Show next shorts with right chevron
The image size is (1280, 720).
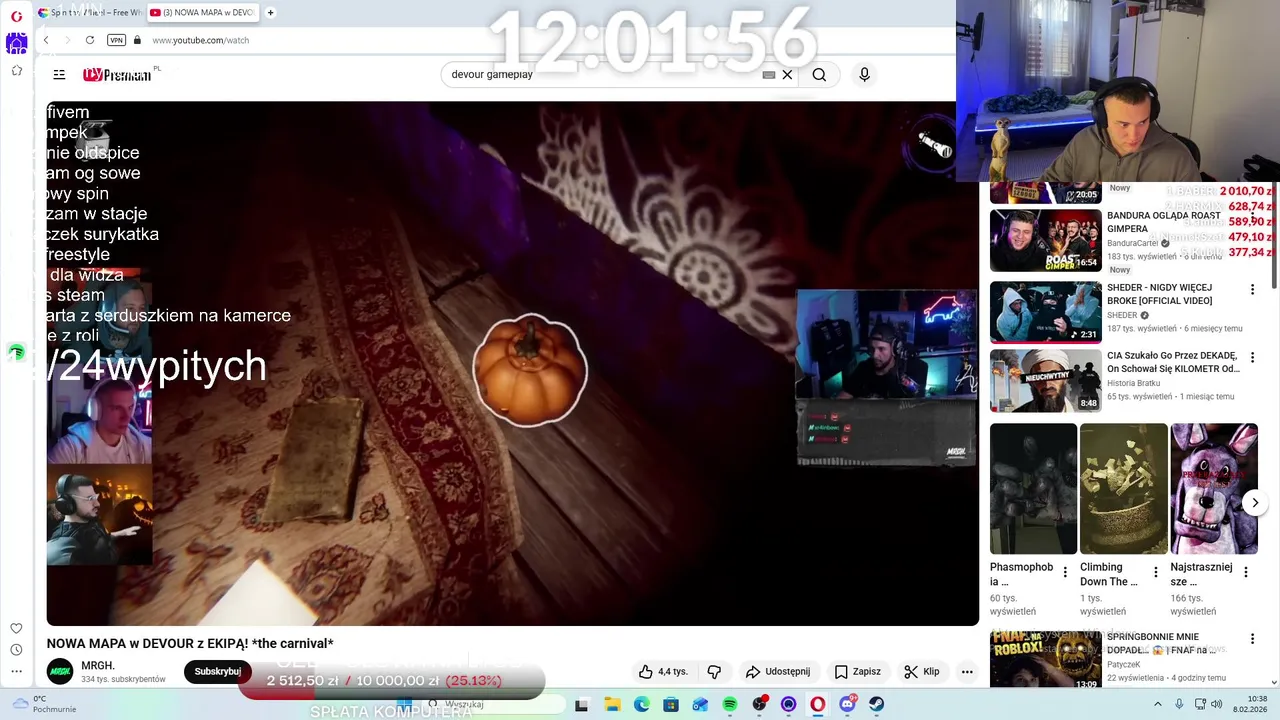1255,503
